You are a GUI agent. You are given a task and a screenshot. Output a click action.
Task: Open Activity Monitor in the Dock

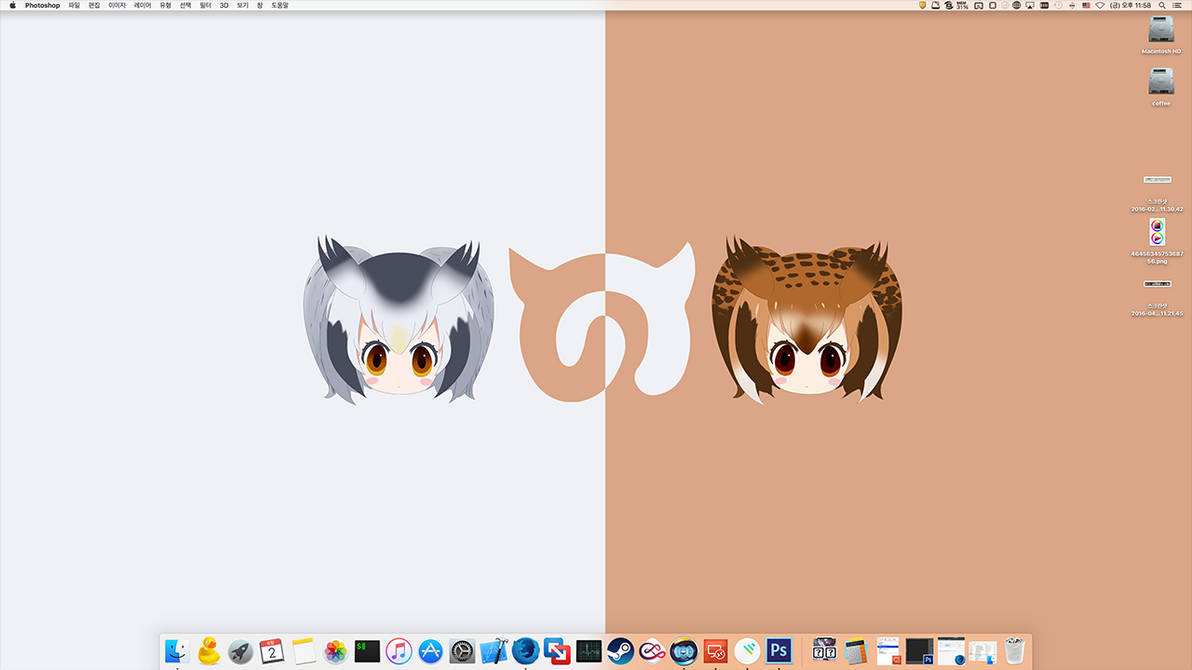(588, 651)
